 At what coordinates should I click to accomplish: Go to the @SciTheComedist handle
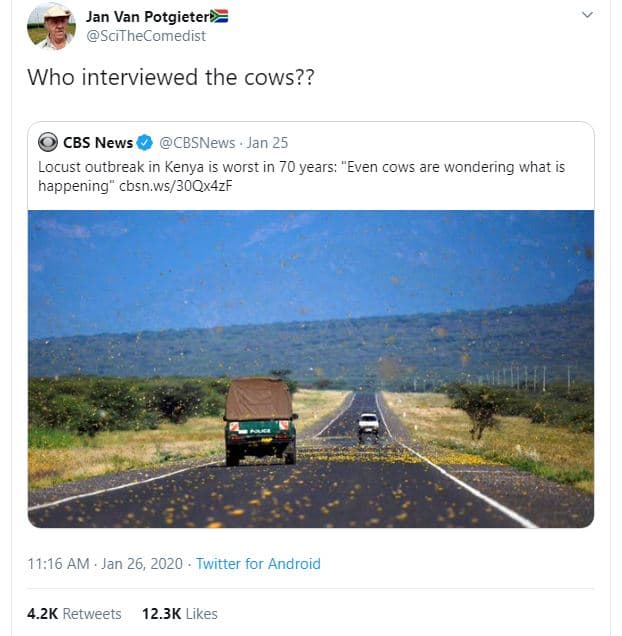[x=146, y=36]
